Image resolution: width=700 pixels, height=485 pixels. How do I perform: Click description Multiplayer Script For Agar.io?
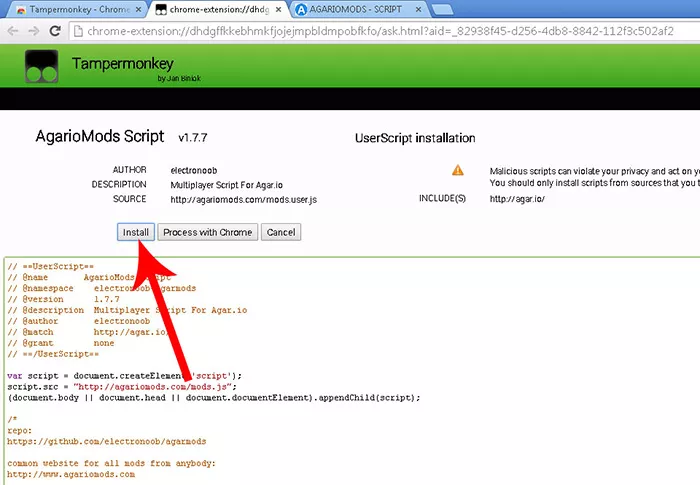pyautogui.click(x=227, y=185)
